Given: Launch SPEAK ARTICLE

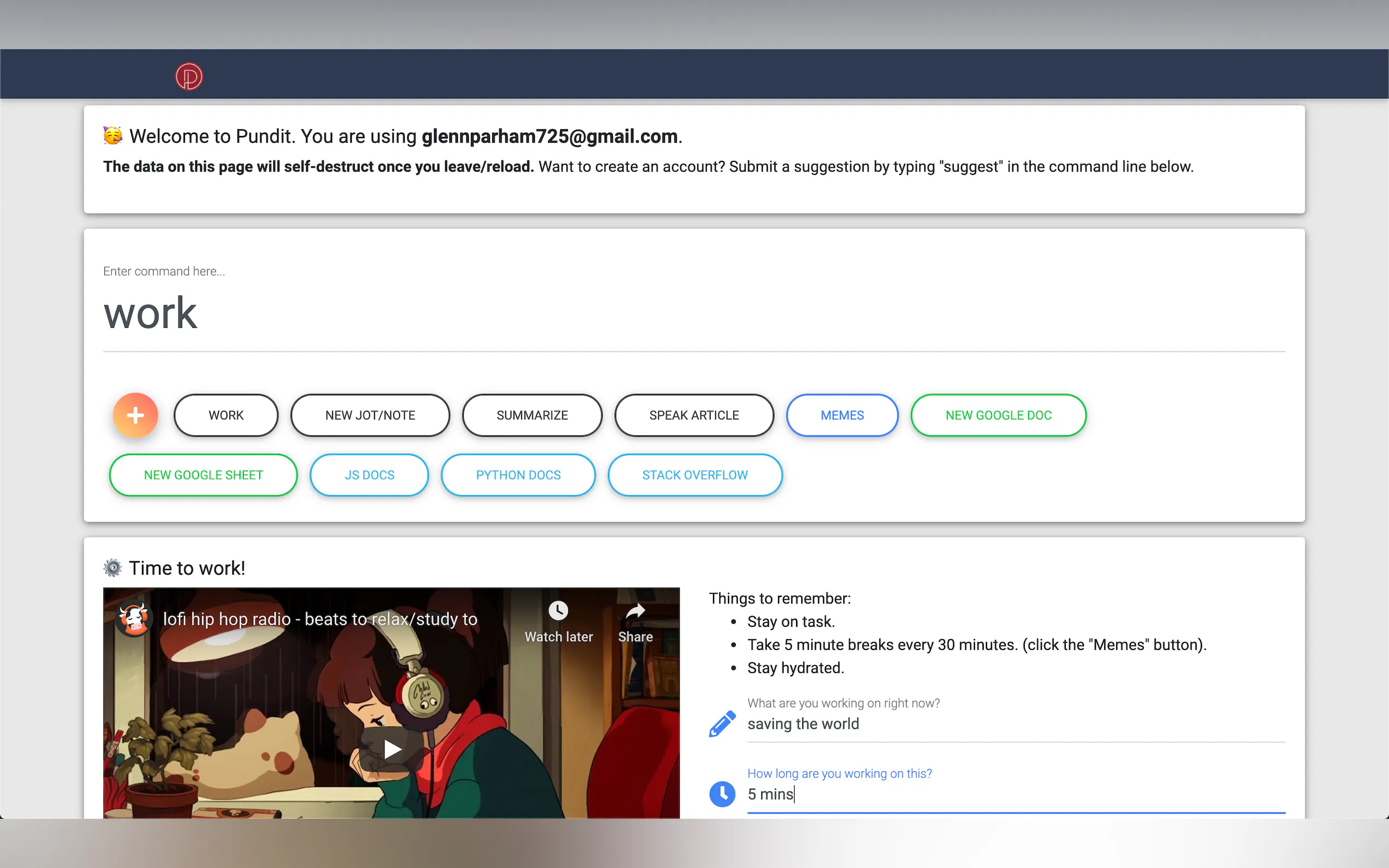Looking at the screenshot, I should coord(694,415).
